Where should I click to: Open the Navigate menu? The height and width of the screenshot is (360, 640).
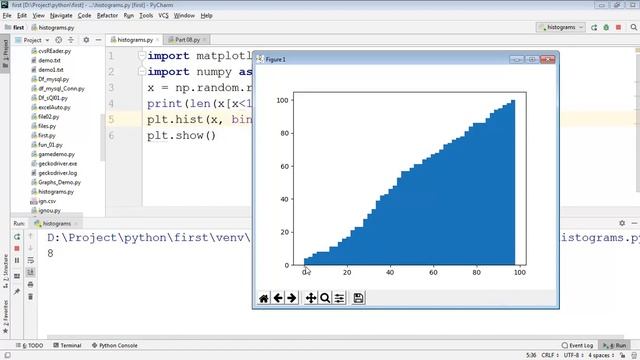[x=61, y=16]
